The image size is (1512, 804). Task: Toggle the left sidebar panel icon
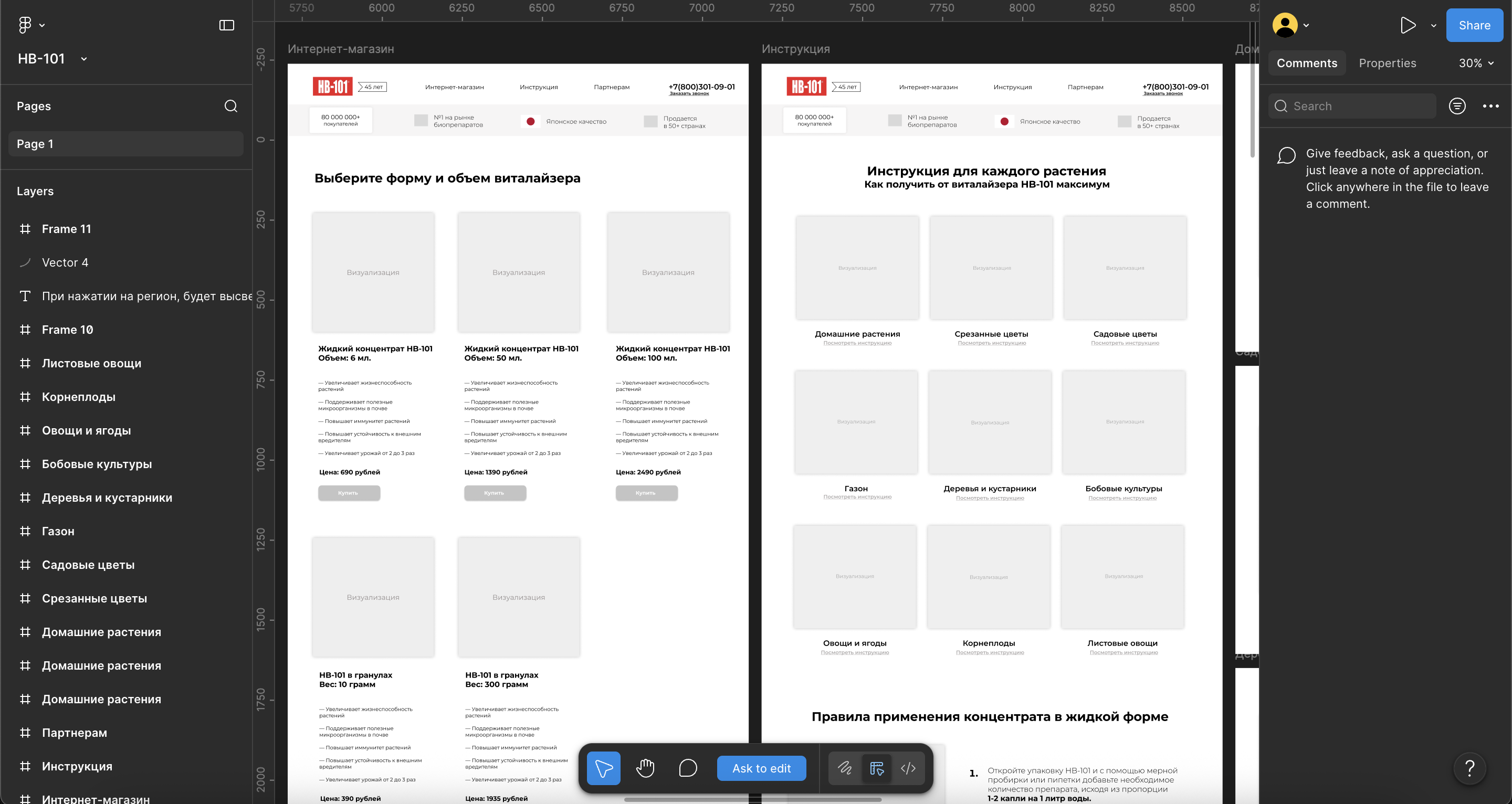click(x=227, y=25)
